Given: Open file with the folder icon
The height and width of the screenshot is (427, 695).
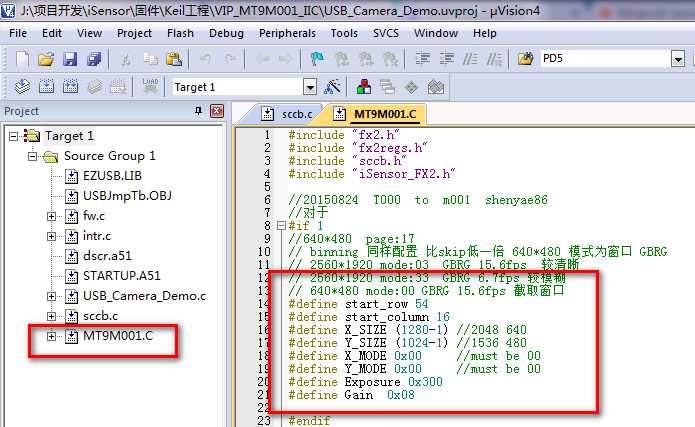Looking at the screenshot, I should [x=46, y=59].
